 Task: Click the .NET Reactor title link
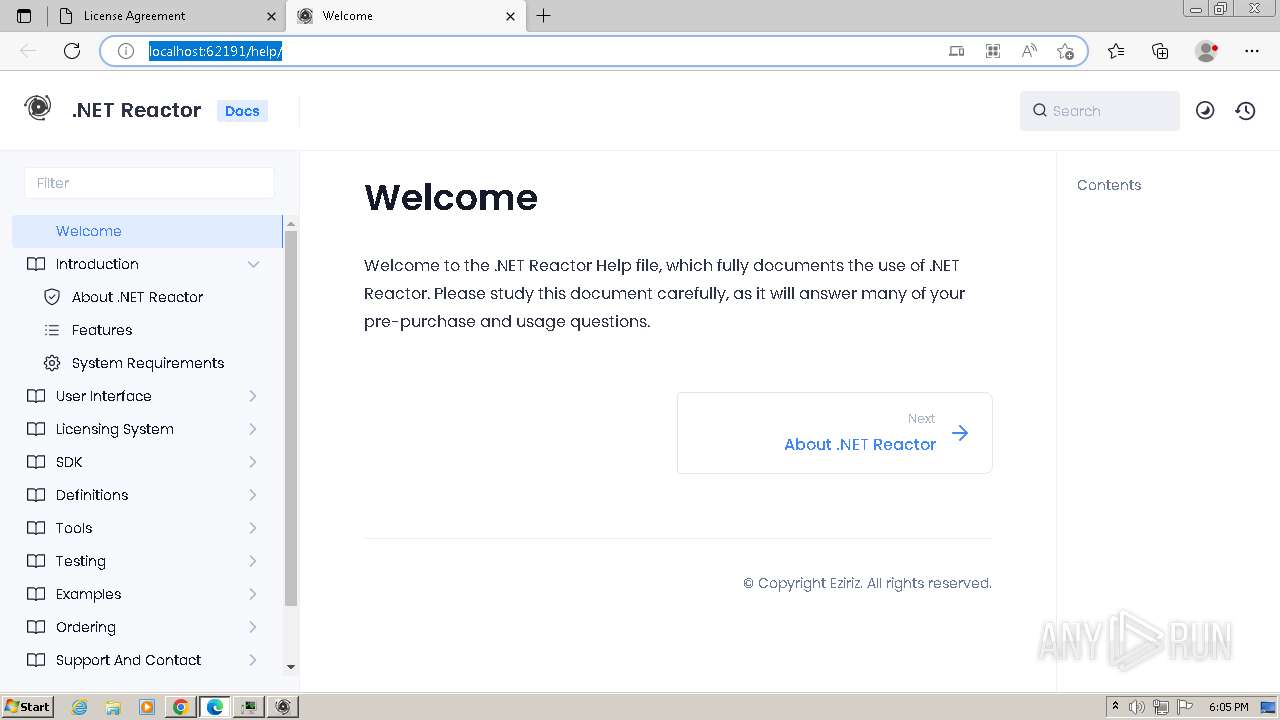click(137, 110)
